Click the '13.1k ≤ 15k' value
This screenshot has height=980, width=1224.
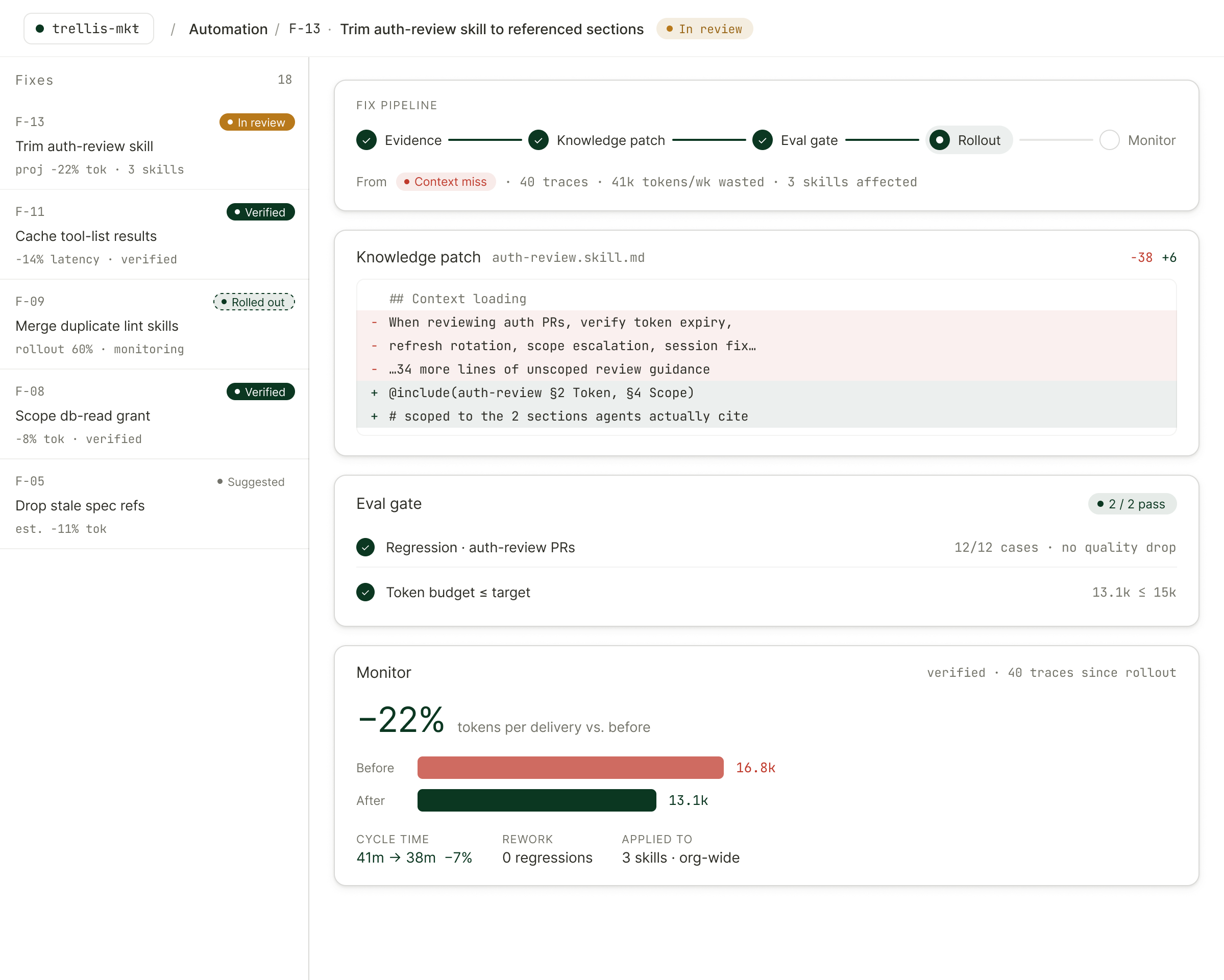pyautogui.click(x=1134, y=592)
